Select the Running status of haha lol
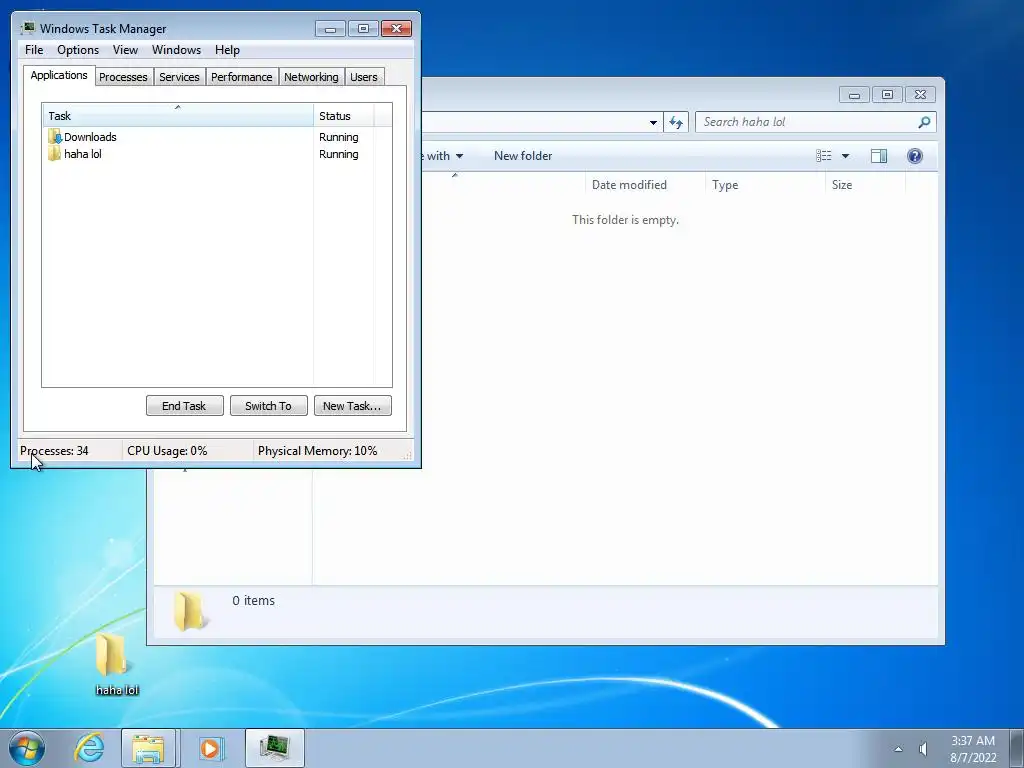The image size is (1024, 768). click(338, 154)
